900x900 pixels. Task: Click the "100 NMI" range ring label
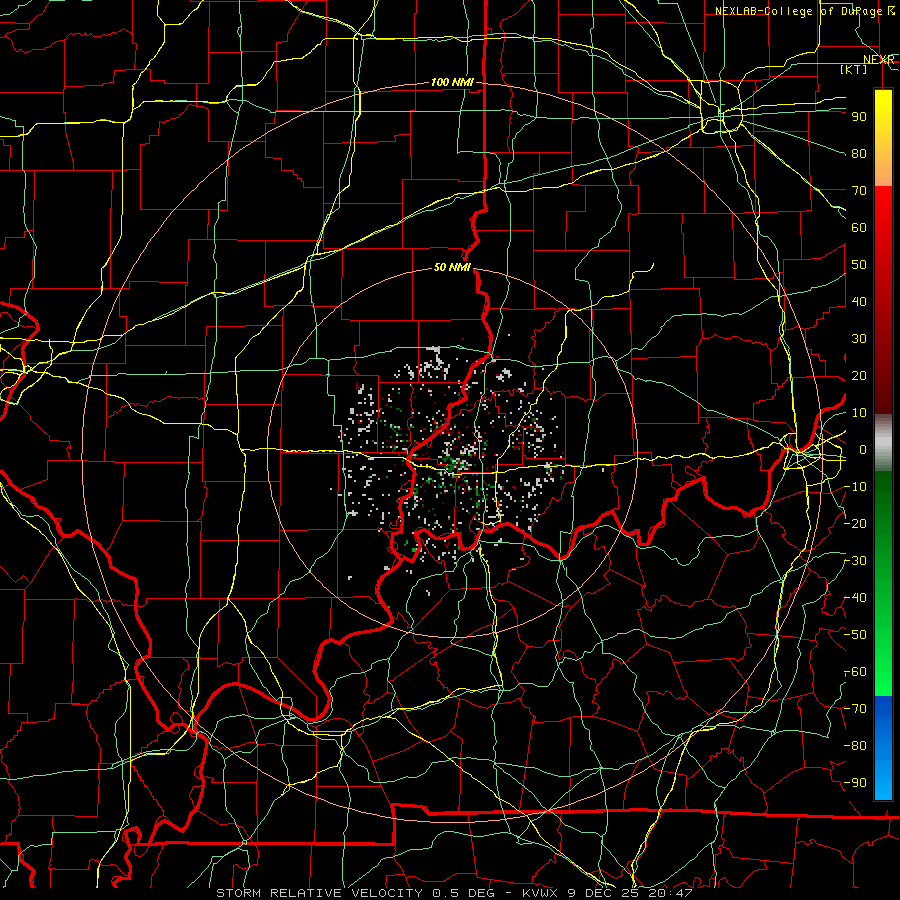pos(452,83)
